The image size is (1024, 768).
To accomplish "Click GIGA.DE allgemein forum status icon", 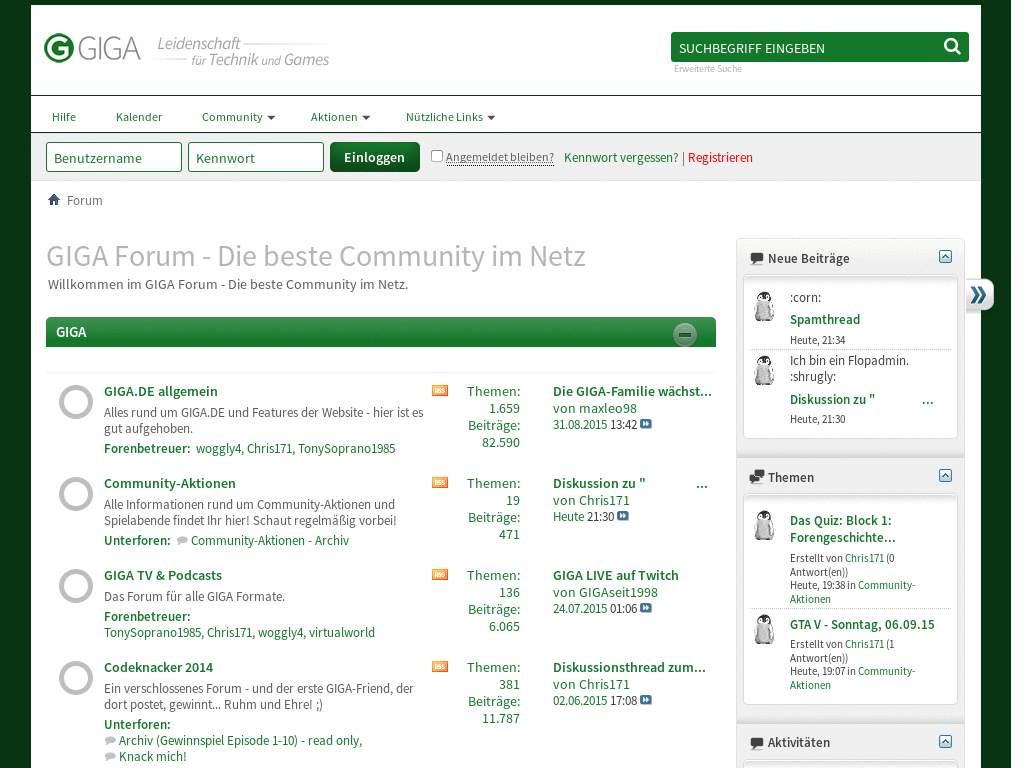I will pos(76,402).
